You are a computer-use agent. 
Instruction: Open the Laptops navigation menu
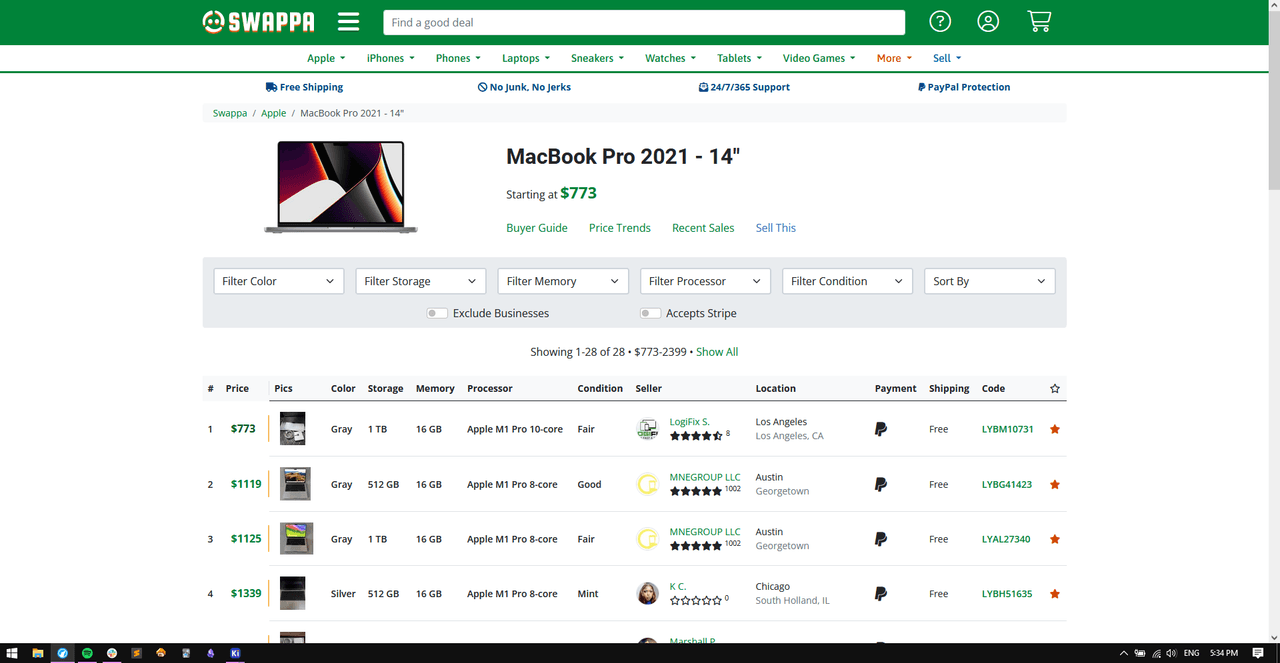526,58
